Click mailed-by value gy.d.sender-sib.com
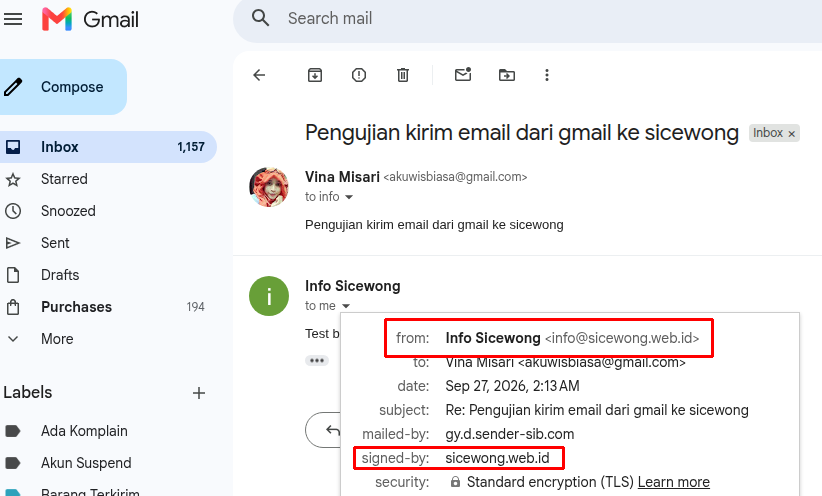This screenshot has height=496, width=822. pyautogui.click(x=510, y=434)
